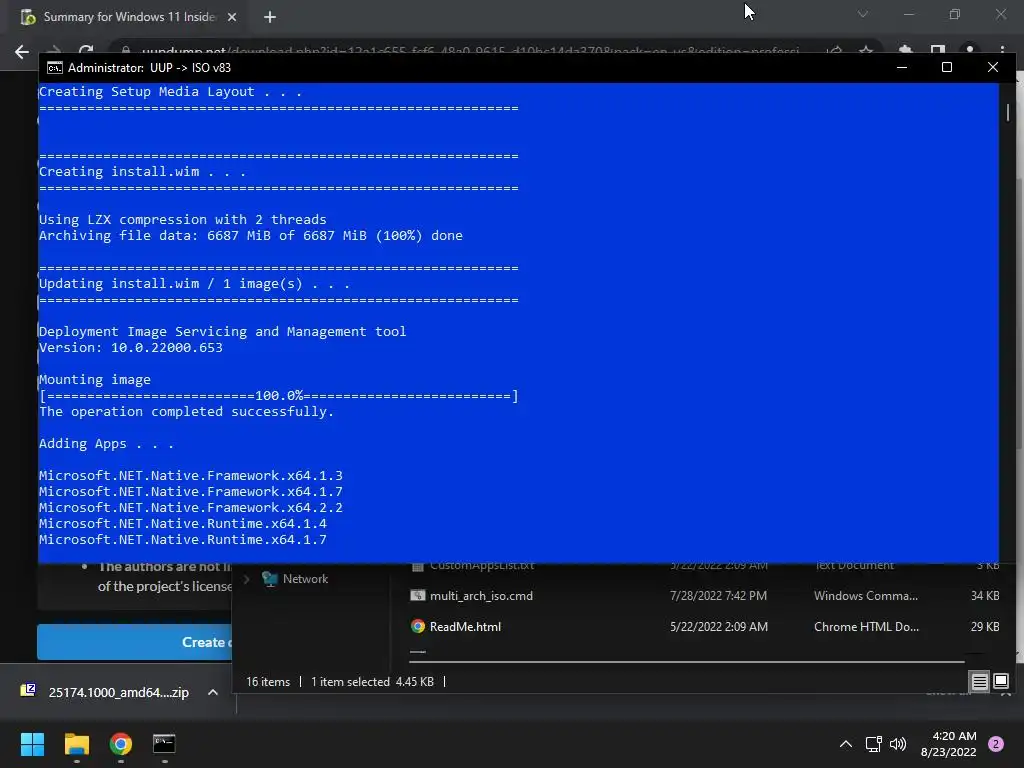Click Explorer horizontal scrollbar
The height and width of the screenshot is (768, 1024).
[x=686, y=662]
